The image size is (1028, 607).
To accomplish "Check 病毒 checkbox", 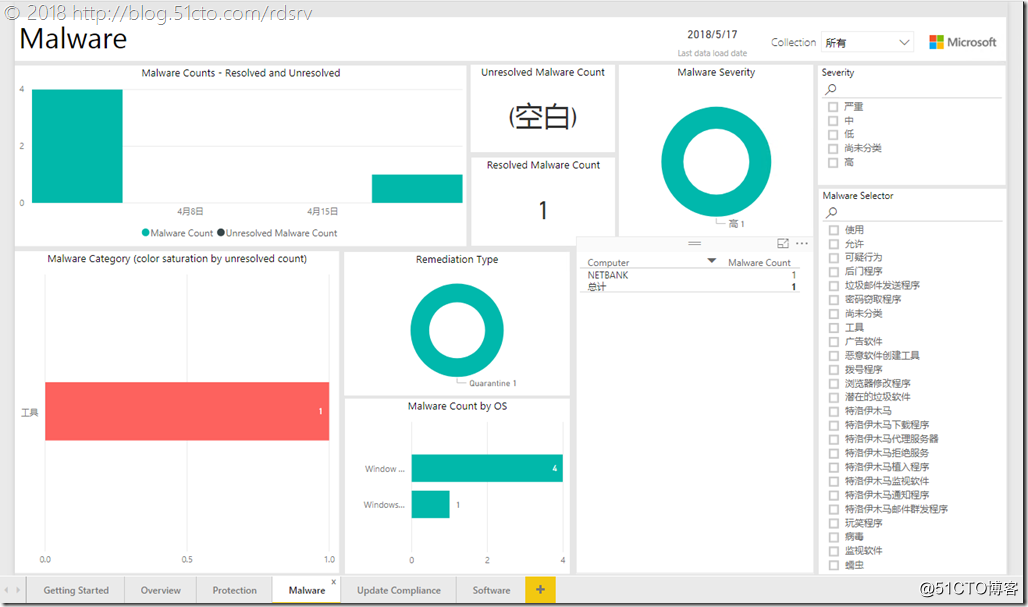I will click(x=834, y=537).
